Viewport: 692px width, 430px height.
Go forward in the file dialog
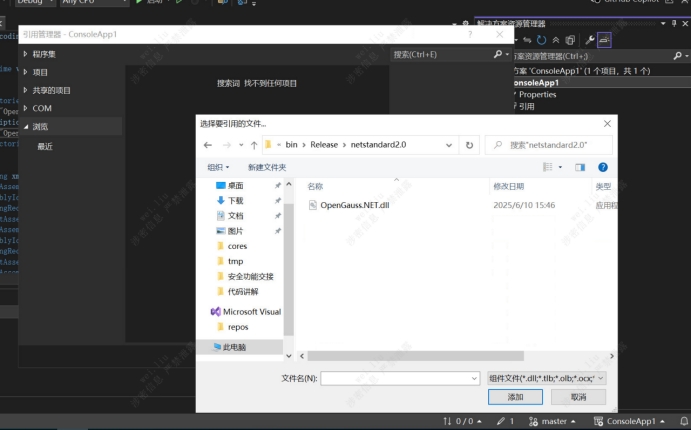coord(226,145)
